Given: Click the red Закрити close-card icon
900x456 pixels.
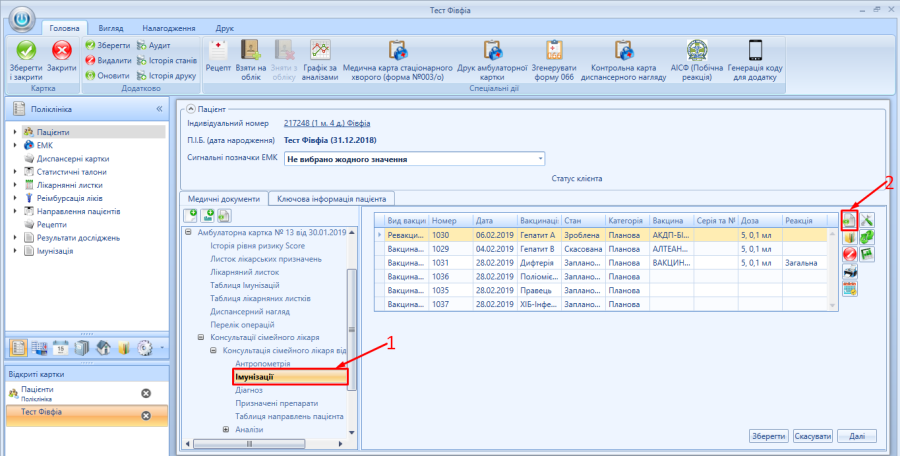Looking at the screenshot, I should pyautogui.click(x=61, y=51).
